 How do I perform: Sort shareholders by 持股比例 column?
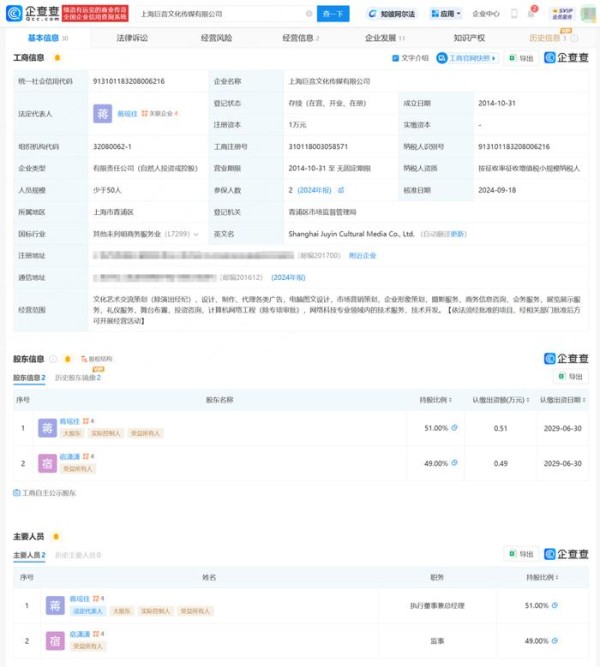436,400
